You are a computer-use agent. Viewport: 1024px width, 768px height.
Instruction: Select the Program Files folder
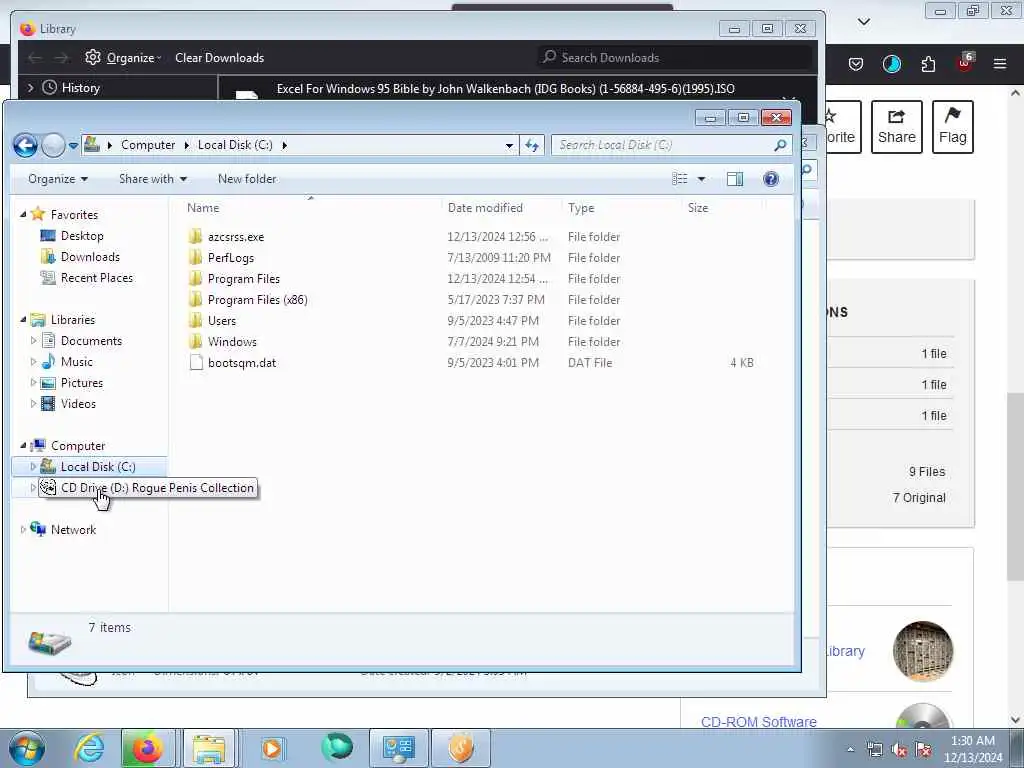click(x=244, y=279)
